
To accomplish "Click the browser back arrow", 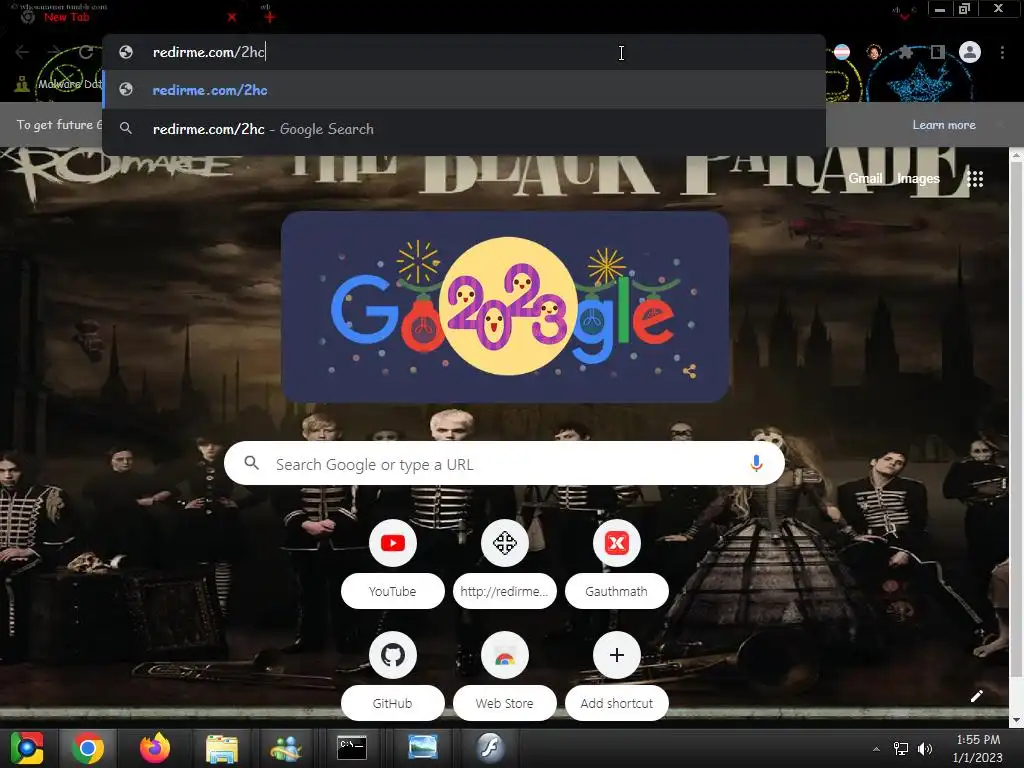I will point(22,52).
